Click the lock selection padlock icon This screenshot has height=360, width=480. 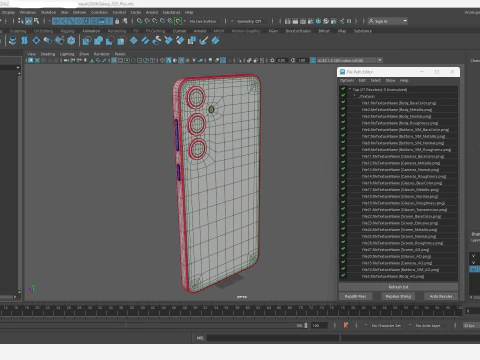[x=117, y=21]
